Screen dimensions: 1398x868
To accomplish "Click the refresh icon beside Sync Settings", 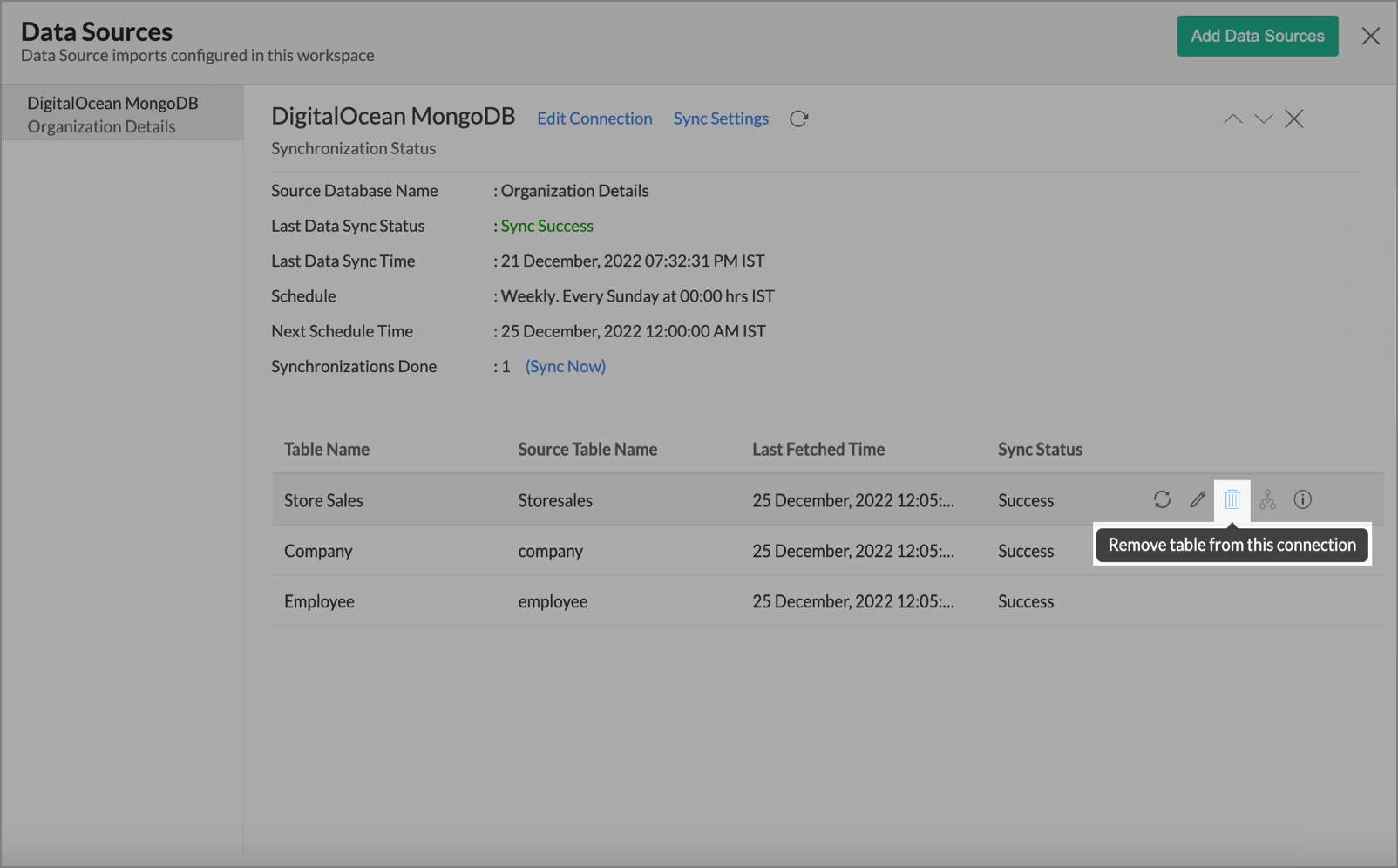I will click(x=798, y=119).
